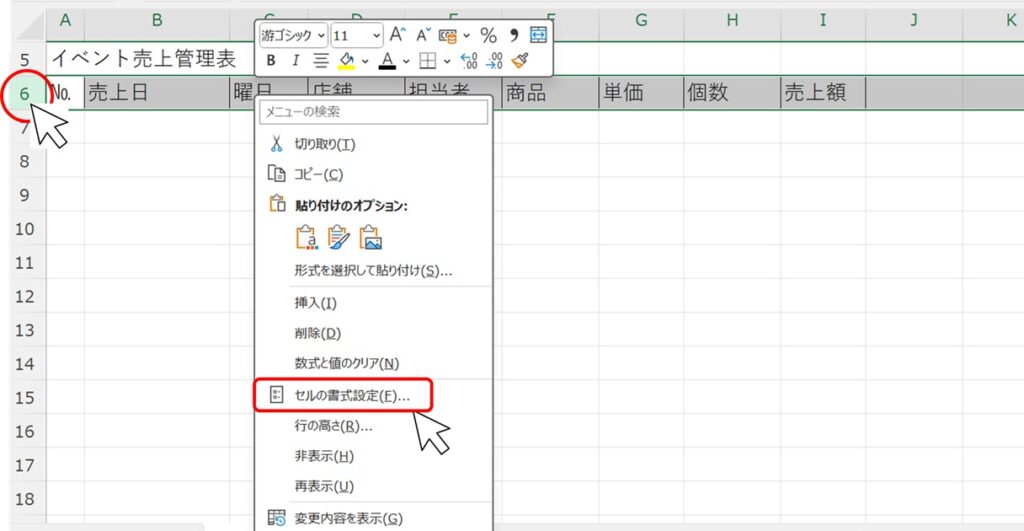Select the Format Painter brush icon
Screen dimensions: 1024x531
pyautogui.click(x=520, y=61)
